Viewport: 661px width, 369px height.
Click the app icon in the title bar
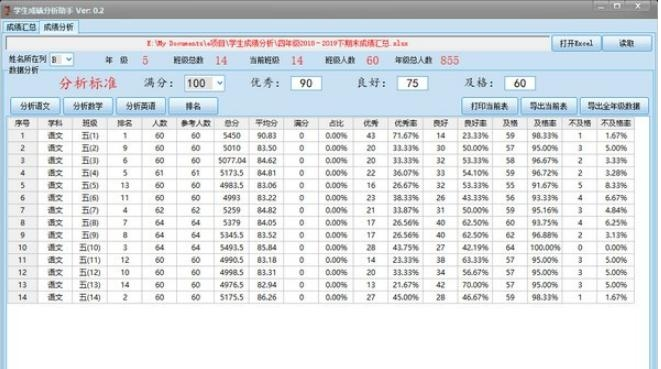(6, 10)
